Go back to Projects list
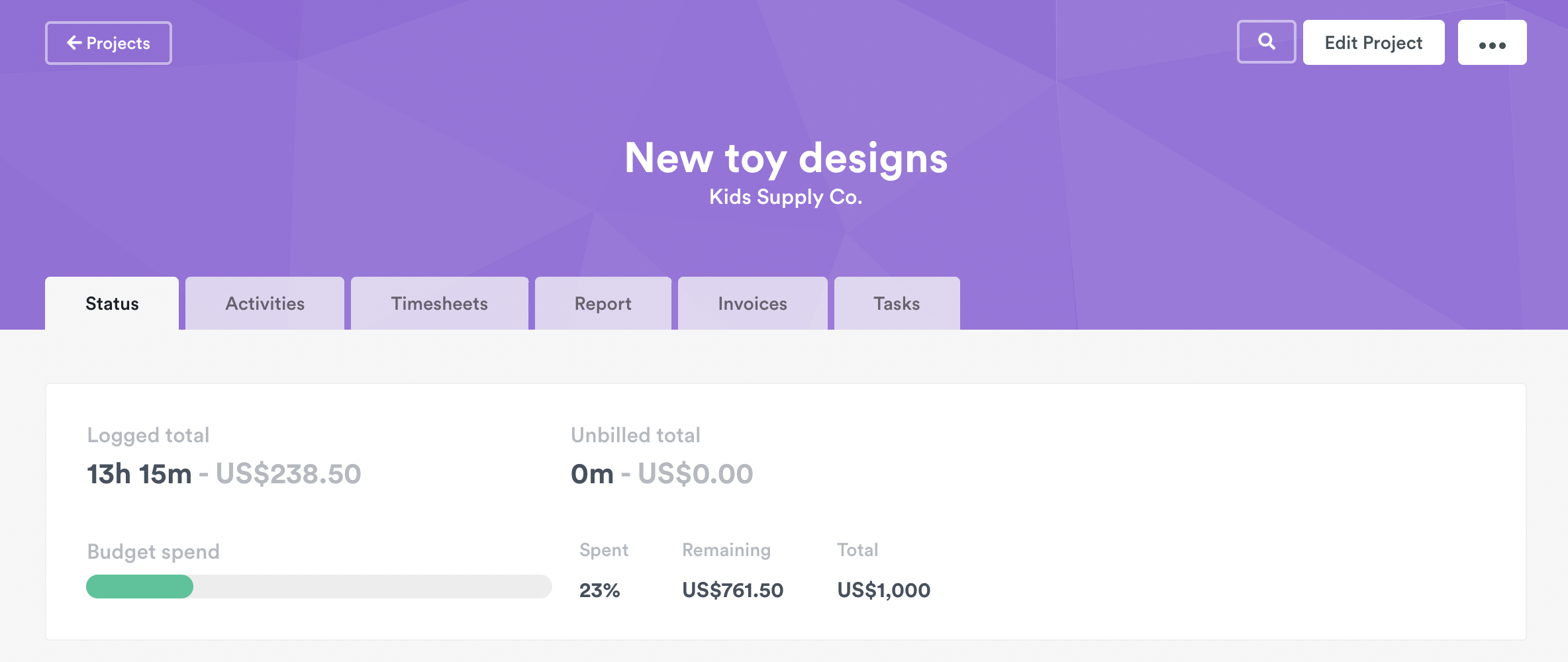 pyautogui.click(x=109, y=43)
